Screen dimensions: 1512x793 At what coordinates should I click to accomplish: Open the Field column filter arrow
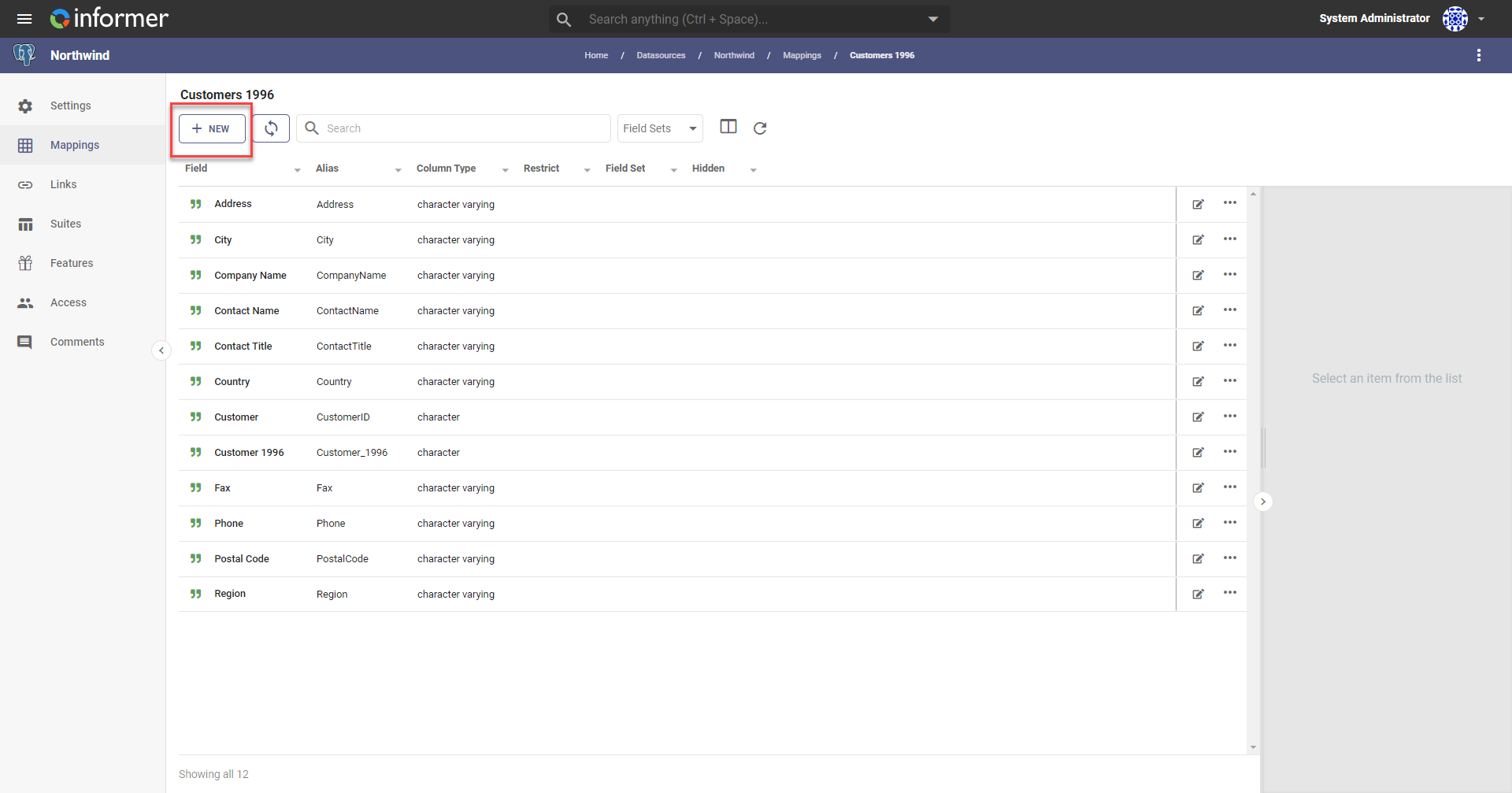point(298,170)
